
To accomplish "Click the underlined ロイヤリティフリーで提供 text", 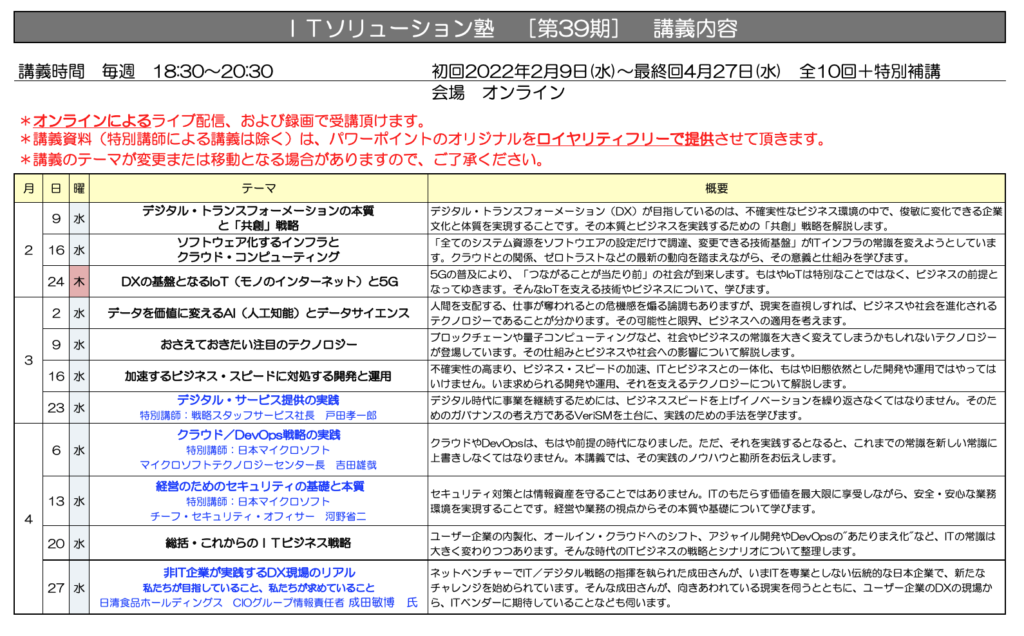I will pyautogui.click(x=625, y=139).
